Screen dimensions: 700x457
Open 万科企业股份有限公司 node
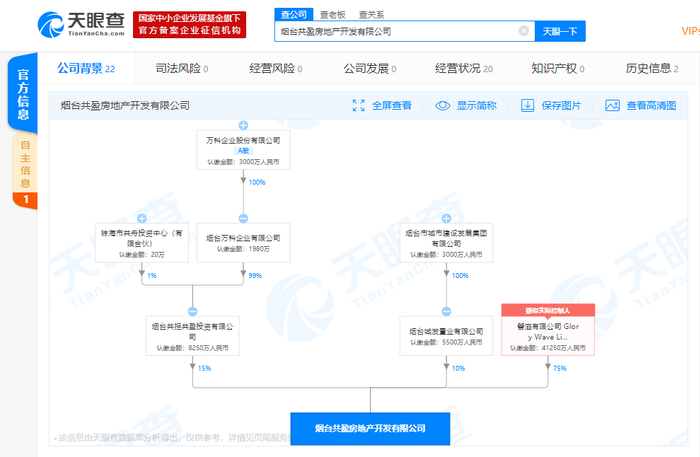pyautogui.click(x=243, y=150)
